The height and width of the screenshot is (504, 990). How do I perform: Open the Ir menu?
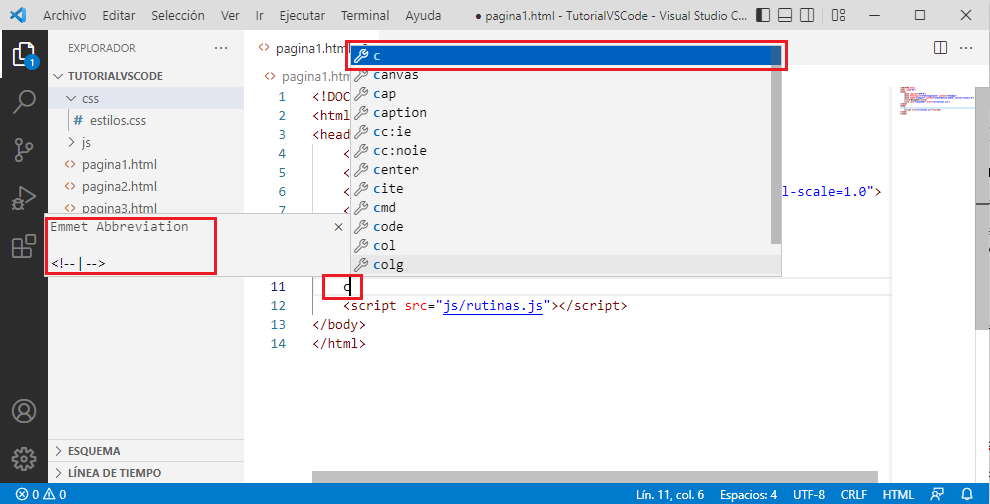tap(259, 15)
